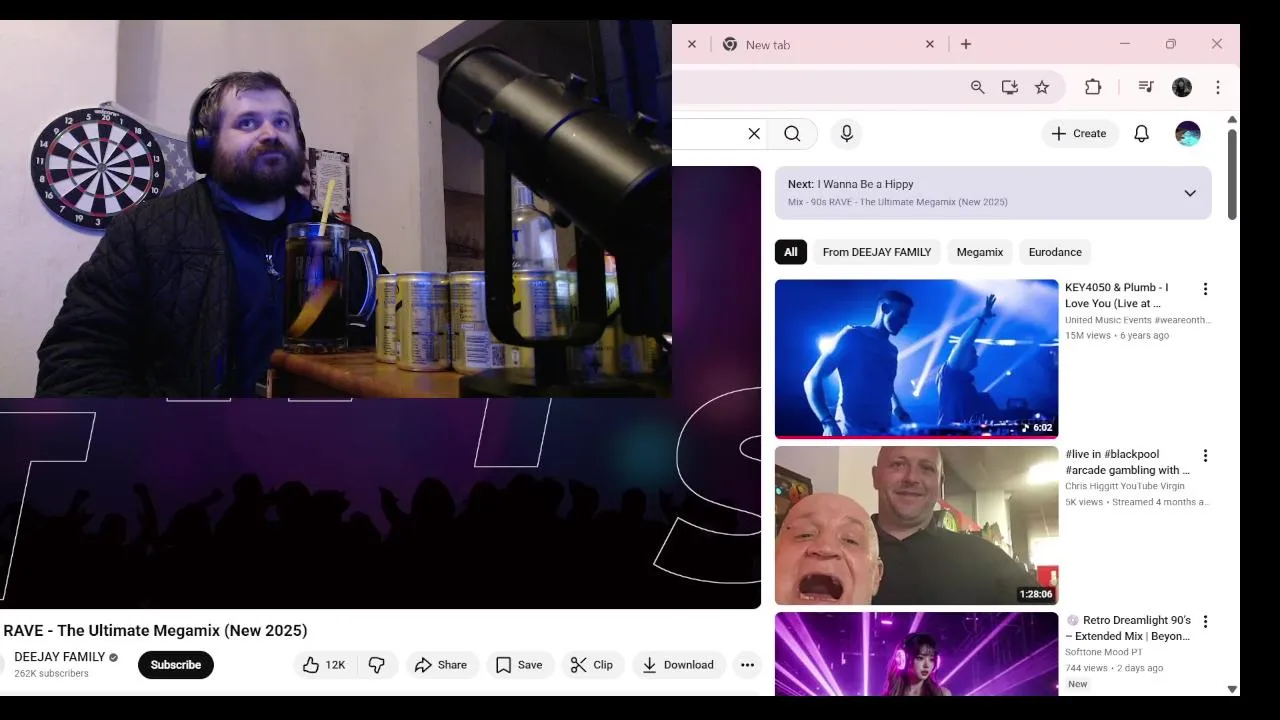Viewport: 1280px width, 720px height.
Task: Save the video to a playlist
Action: (520, 665)
